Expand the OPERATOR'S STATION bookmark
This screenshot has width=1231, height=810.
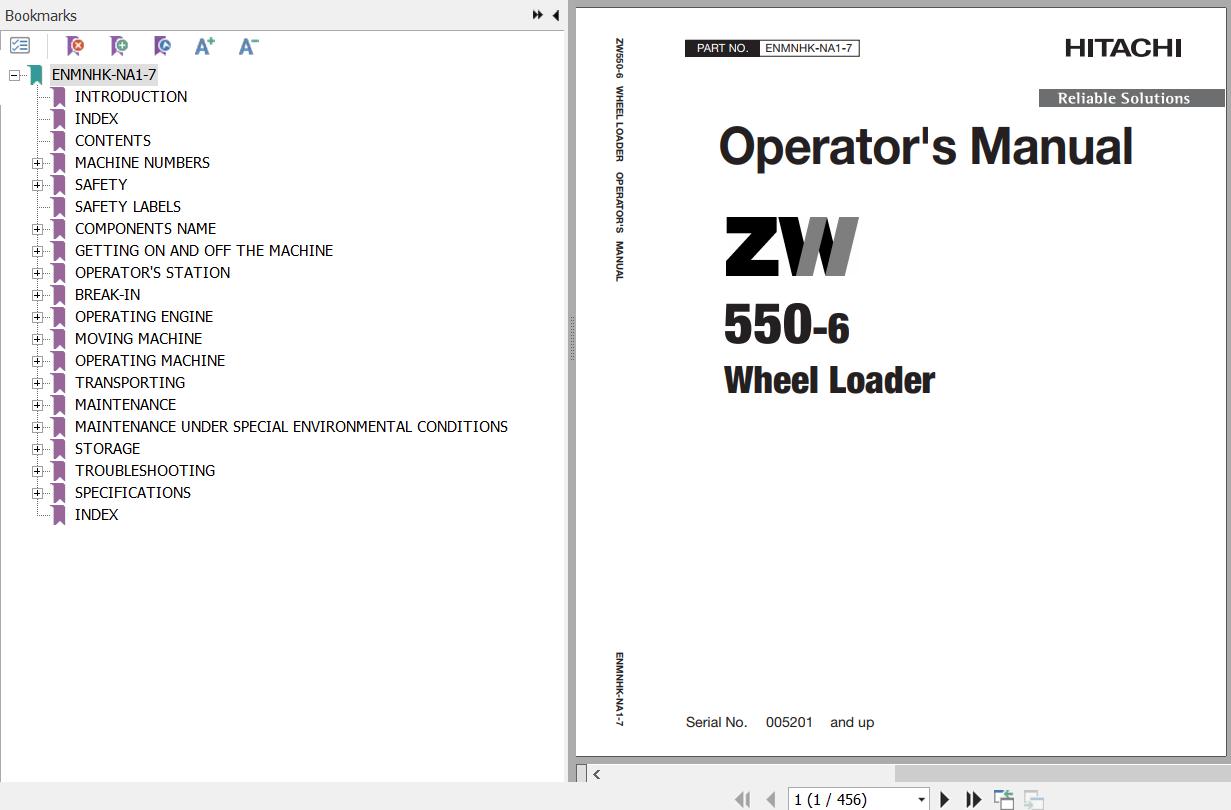[37, 273]
